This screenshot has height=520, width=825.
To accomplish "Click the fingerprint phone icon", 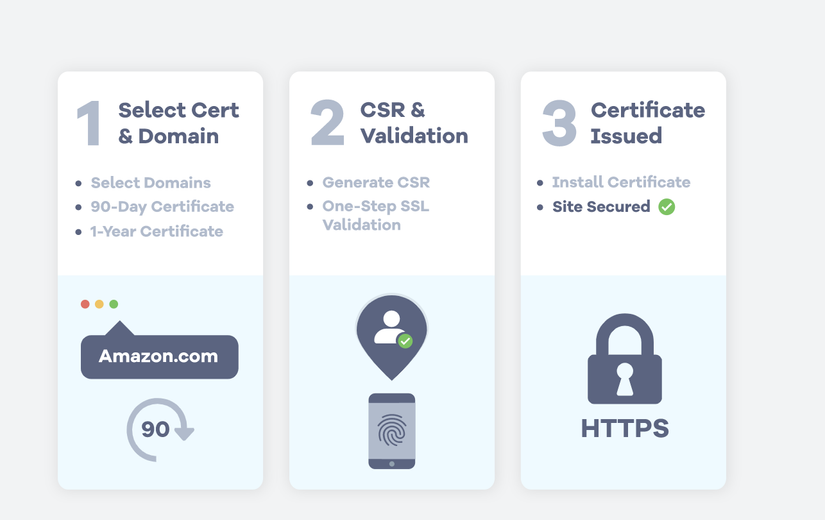I will (391, 430).
